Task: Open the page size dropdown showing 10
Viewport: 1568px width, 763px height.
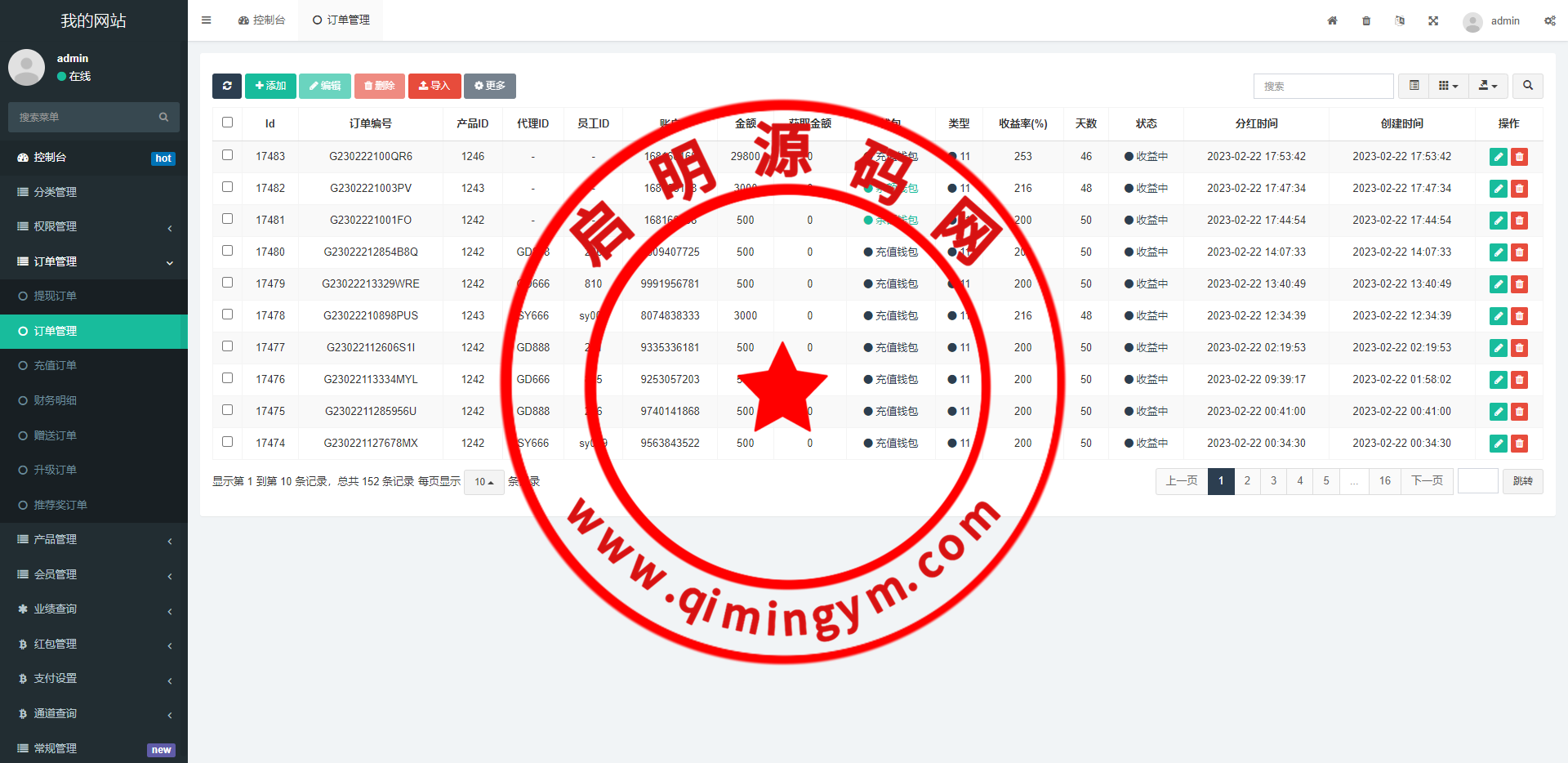Action: click(x=483, y=482)
